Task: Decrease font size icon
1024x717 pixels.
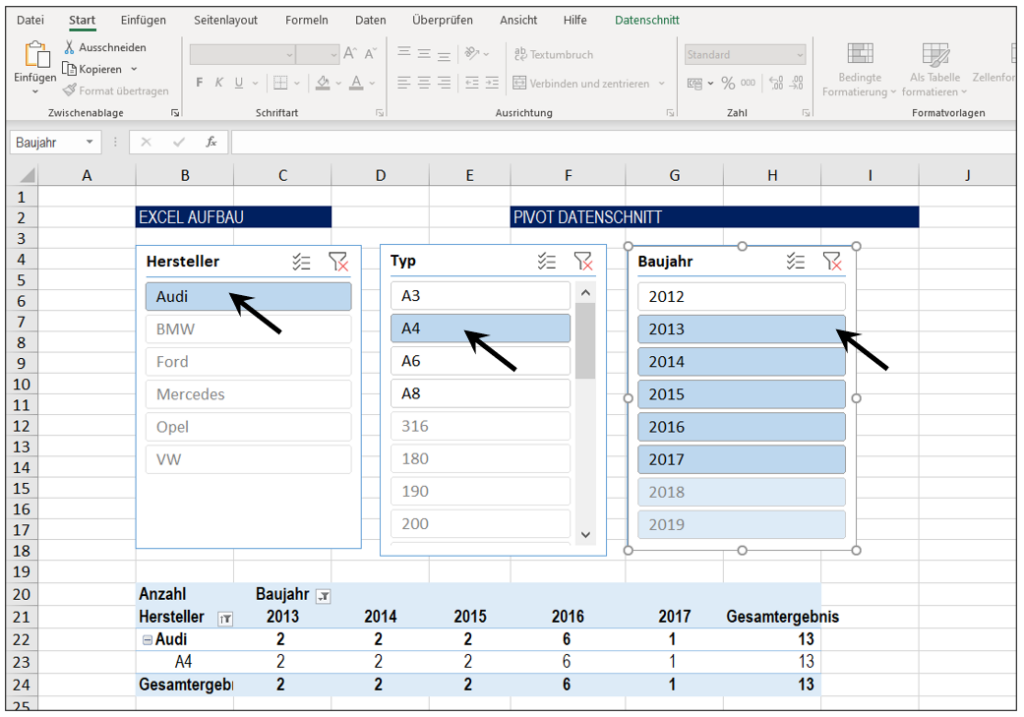Action: click(370, 54)
